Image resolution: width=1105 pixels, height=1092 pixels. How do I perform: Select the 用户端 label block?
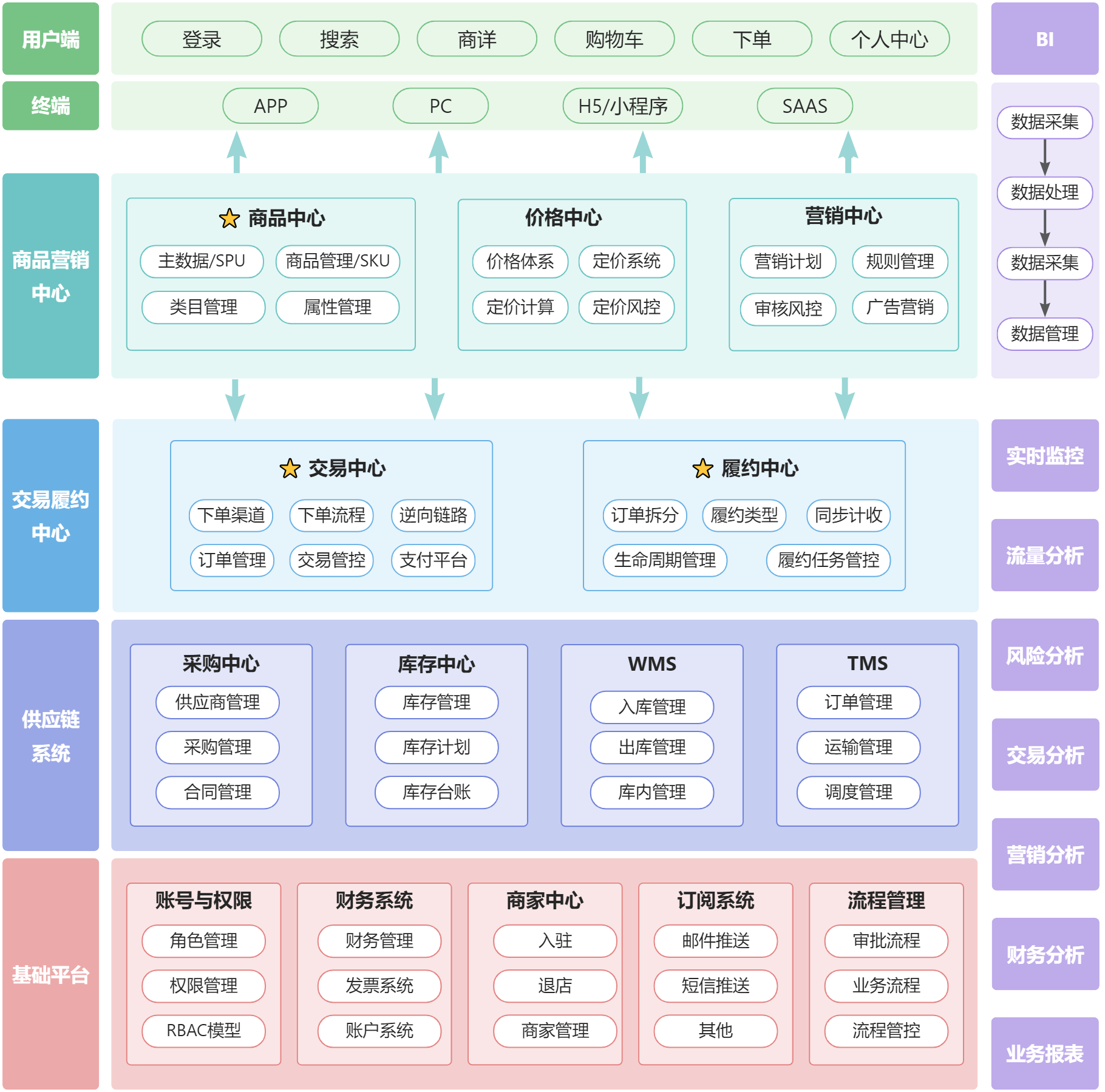click(x=50, y=39)
